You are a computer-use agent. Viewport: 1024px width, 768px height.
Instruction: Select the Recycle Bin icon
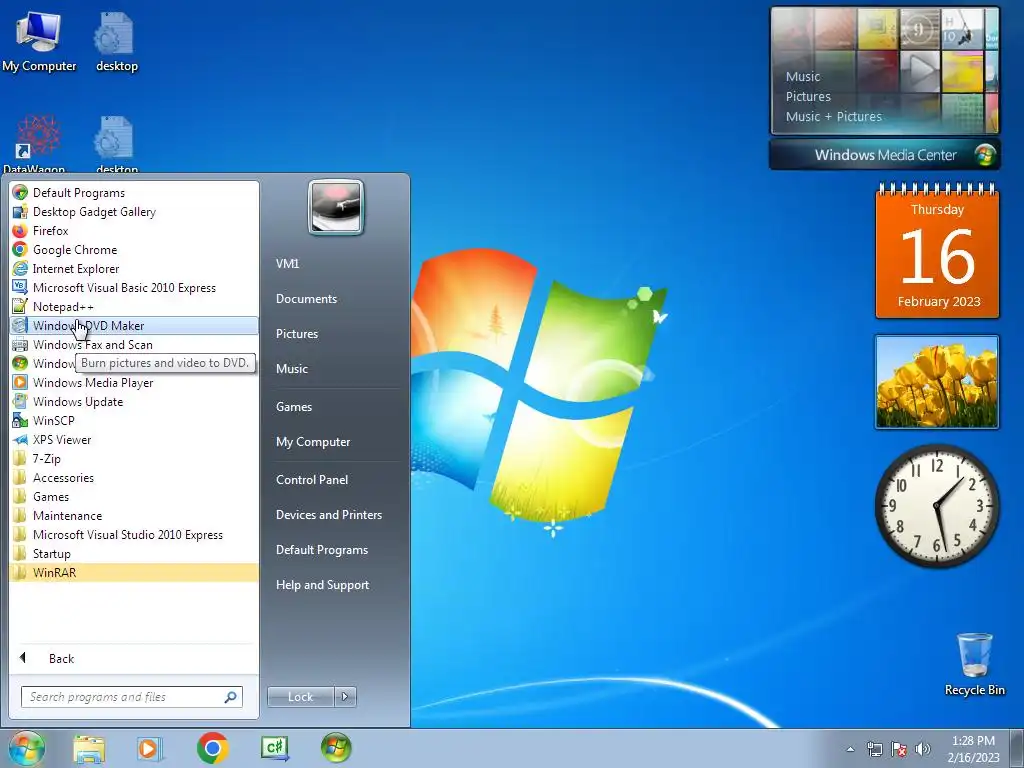pyautogui.click(x=975, y=664)
